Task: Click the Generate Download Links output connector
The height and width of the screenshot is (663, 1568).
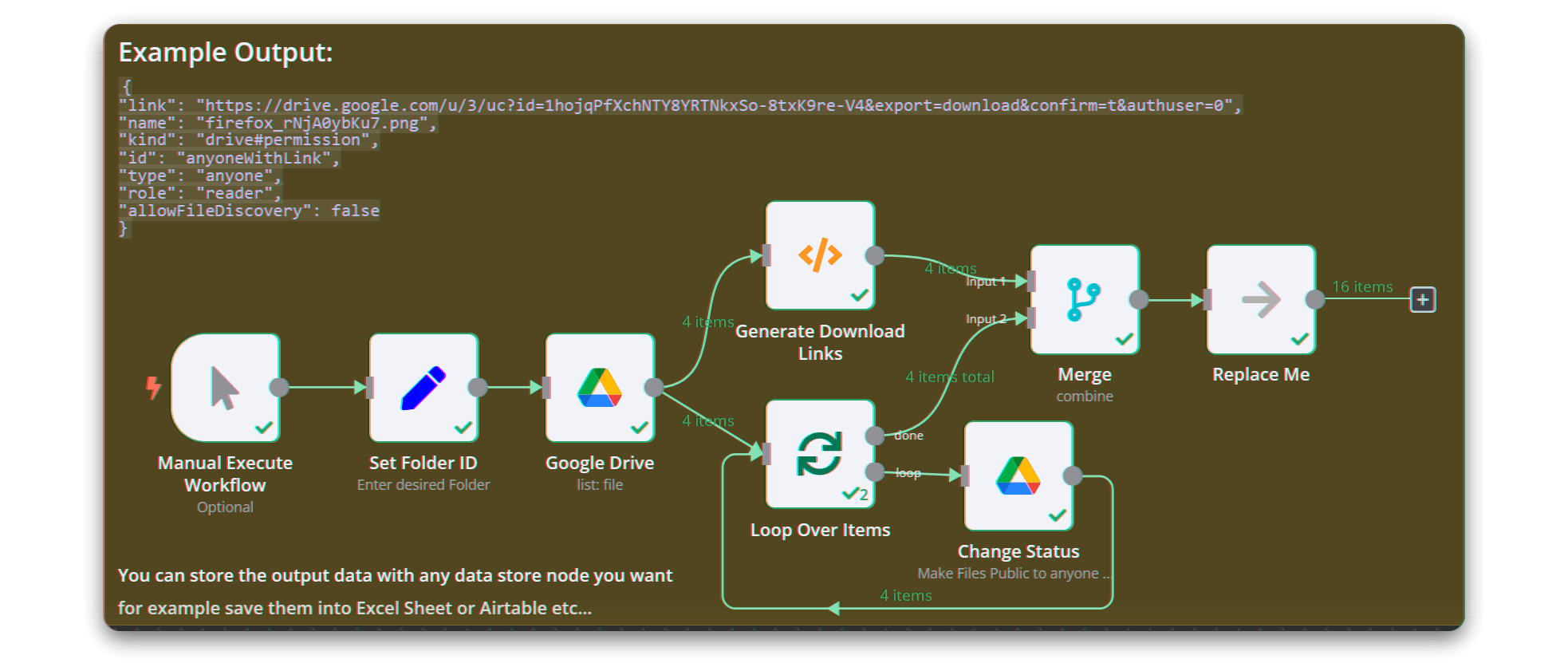Action: coord(875,255)
